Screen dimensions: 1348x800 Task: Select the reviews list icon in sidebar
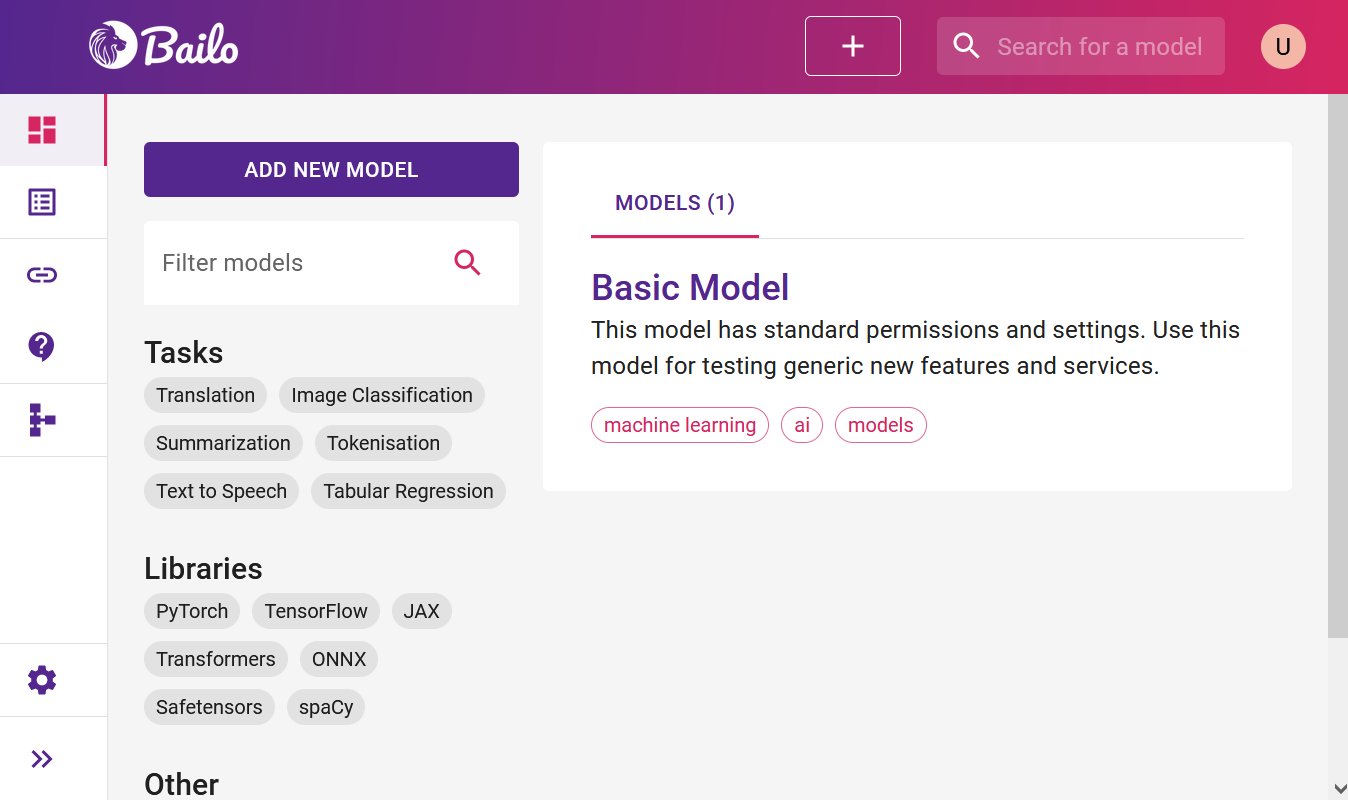pos(41,201)
